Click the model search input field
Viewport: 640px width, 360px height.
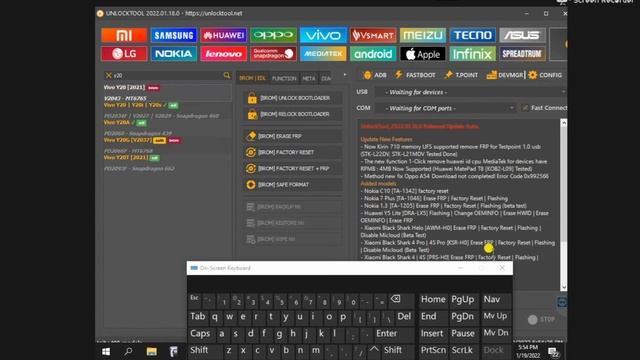click(167, 75)
